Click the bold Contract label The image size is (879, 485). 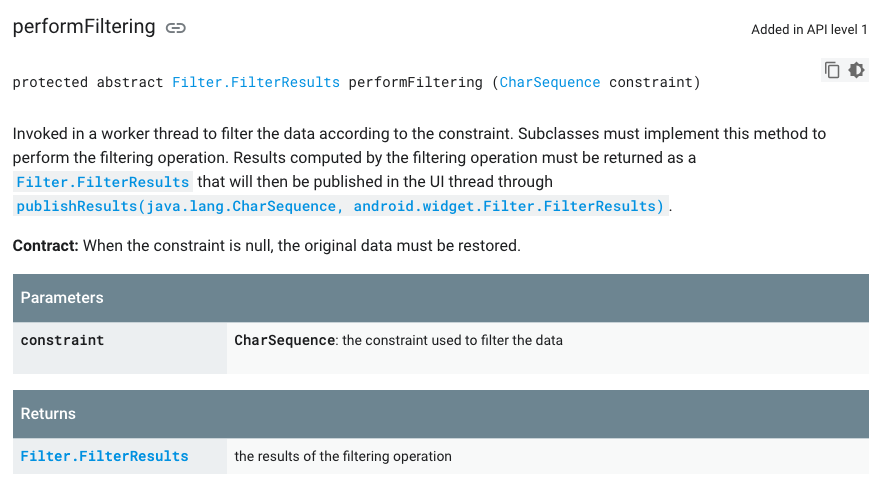coord(45,246)
